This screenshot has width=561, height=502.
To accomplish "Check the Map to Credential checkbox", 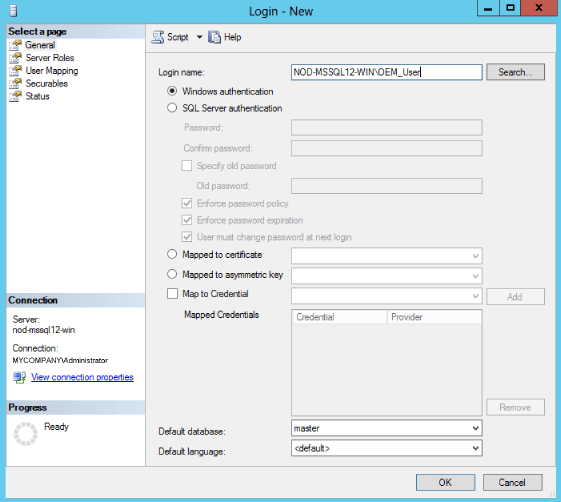I will click(172, 294).
